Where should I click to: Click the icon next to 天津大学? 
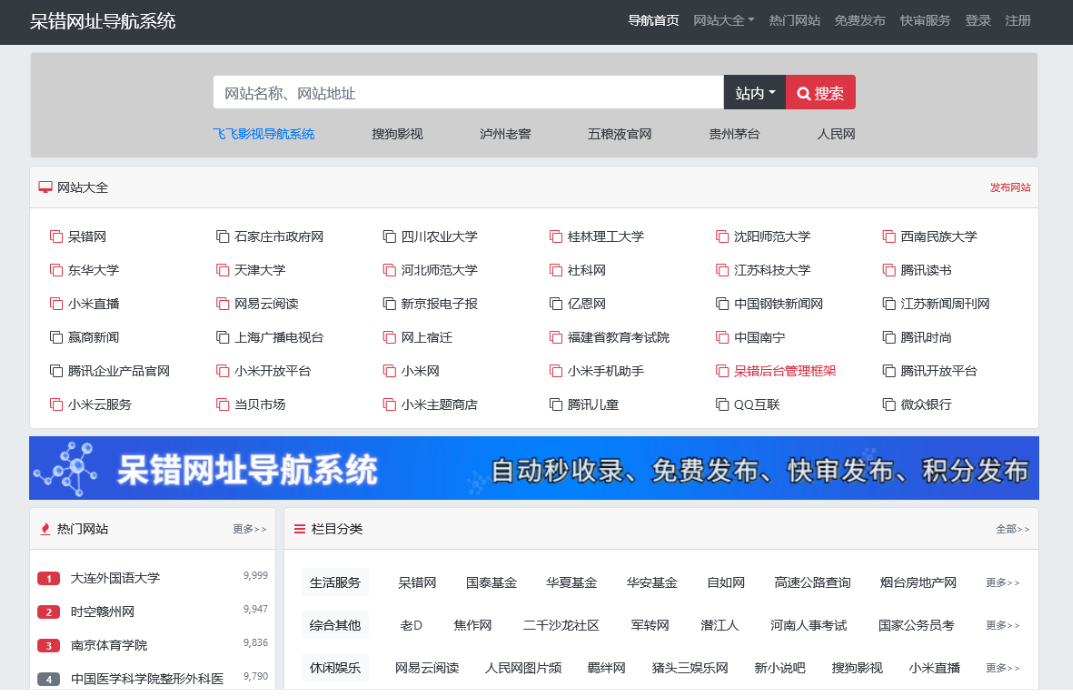222,270
